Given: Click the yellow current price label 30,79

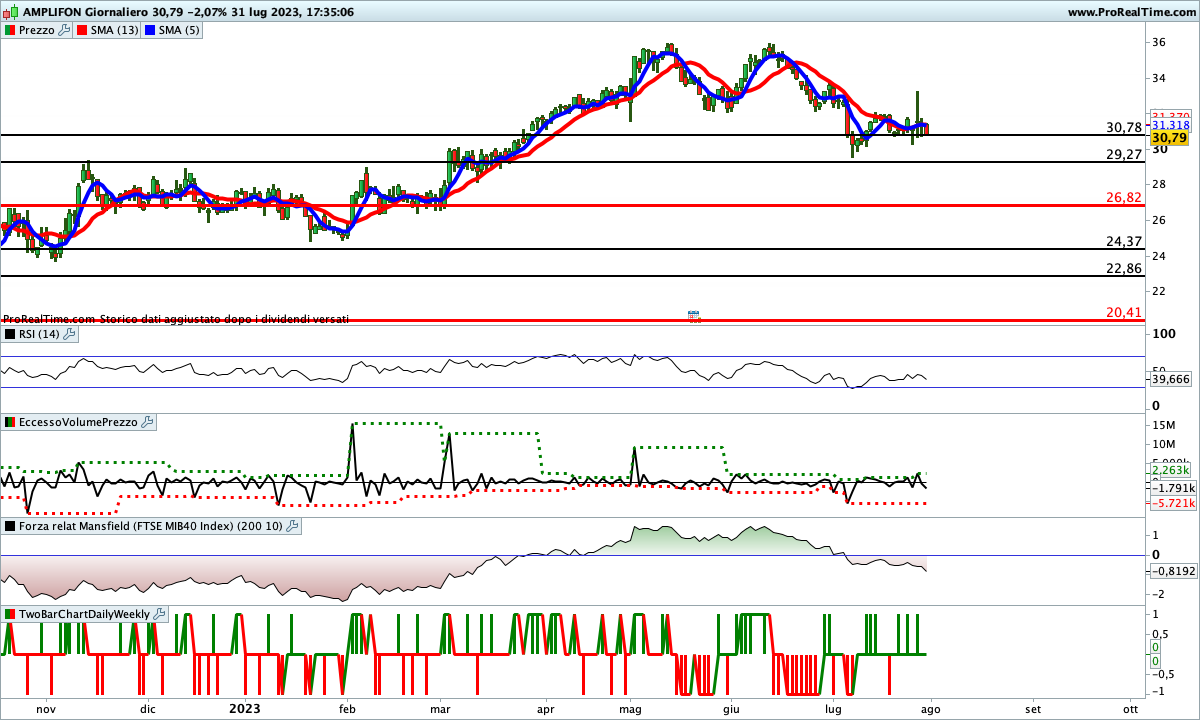Looking at the screenshot, I should (x=1169, y=138).
